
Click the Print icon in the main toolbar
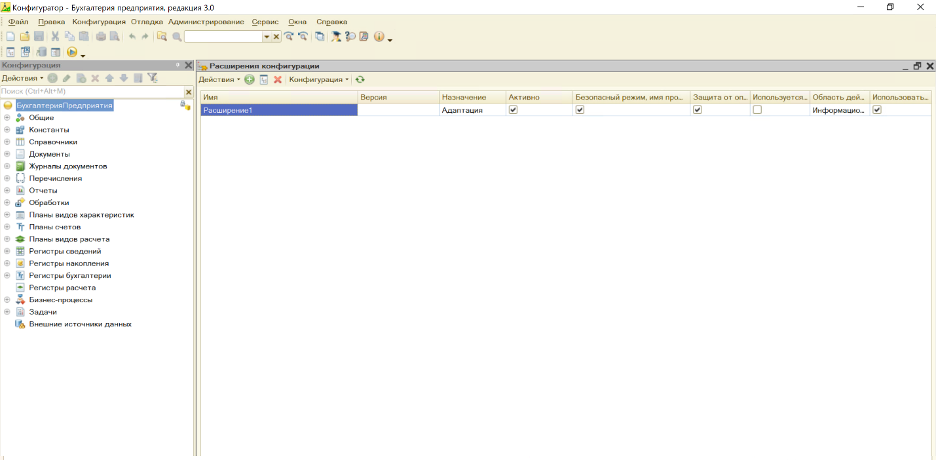click(x=101, y=37)
